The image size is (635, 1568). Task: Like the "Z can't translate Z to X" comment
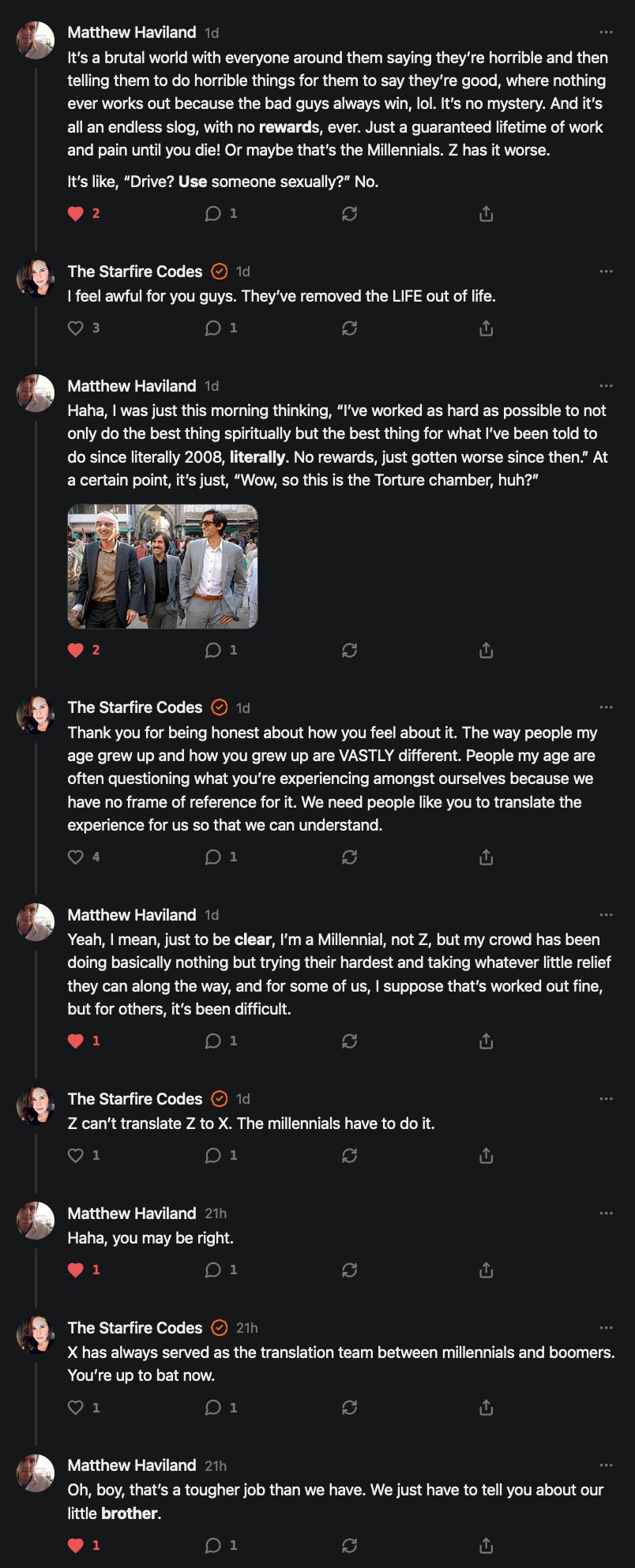76,1155
